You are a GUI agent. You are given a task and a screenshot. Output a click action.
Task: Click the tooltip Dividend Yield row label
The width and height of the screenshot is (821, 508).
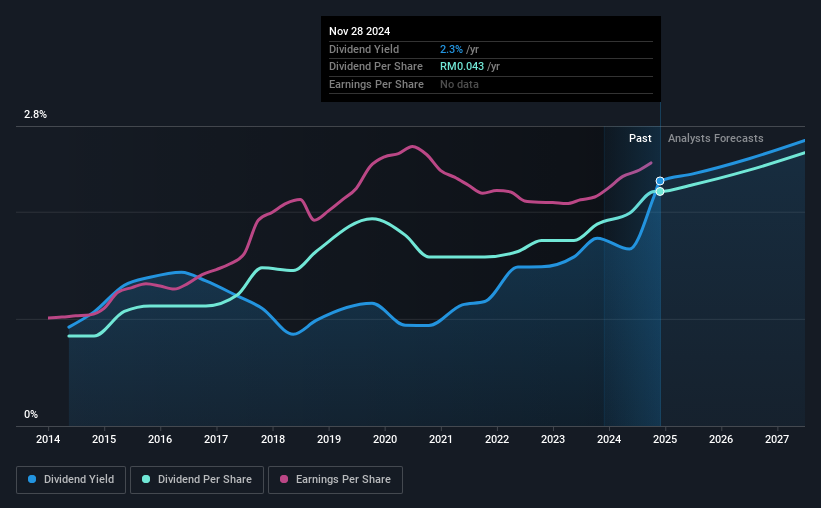point(364,49)
